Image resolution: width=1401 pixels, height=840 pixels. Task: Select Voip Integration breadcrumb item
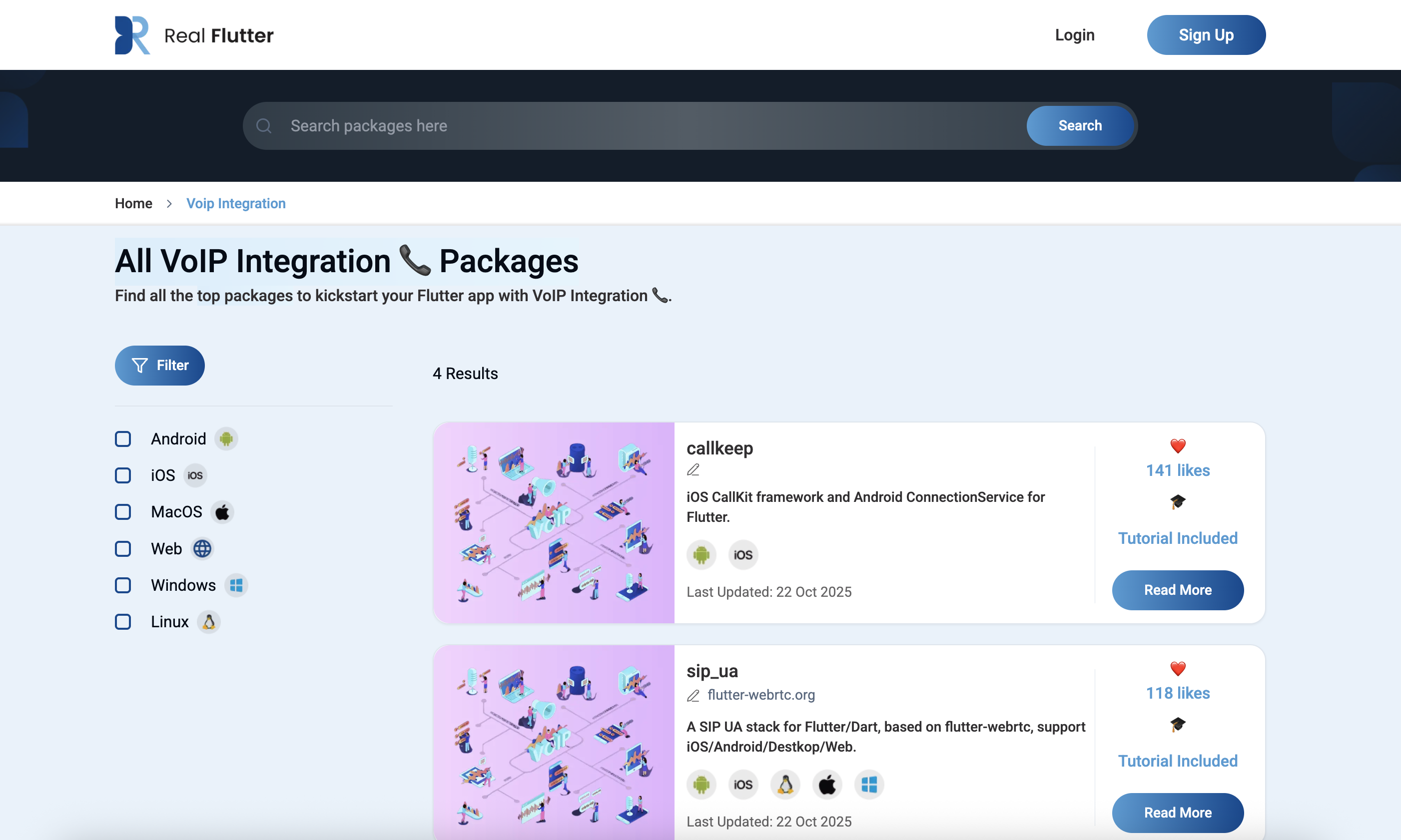[235, 203]
